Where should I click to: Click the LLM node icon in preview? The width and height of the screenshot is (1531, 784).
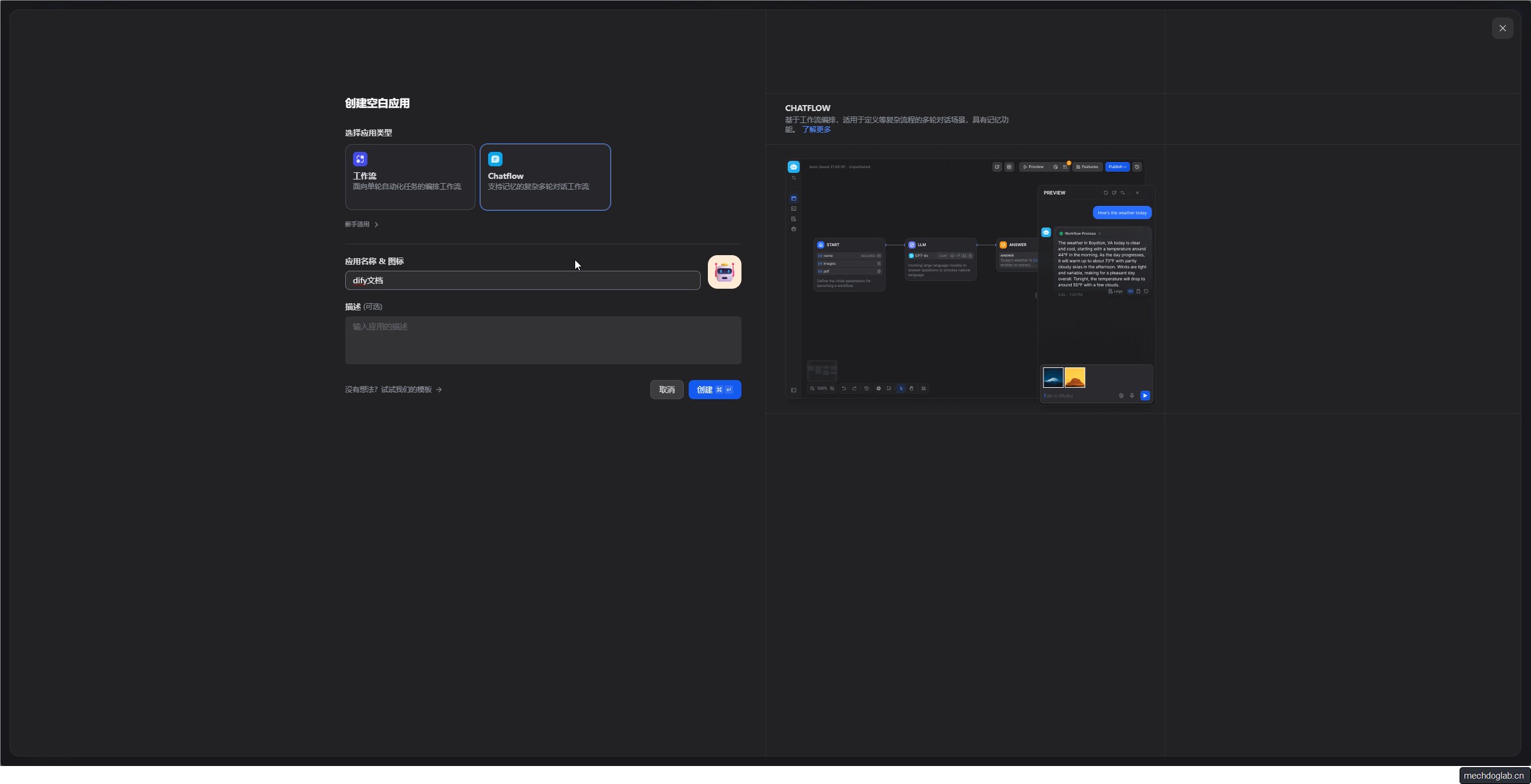[x=911, y=245]
